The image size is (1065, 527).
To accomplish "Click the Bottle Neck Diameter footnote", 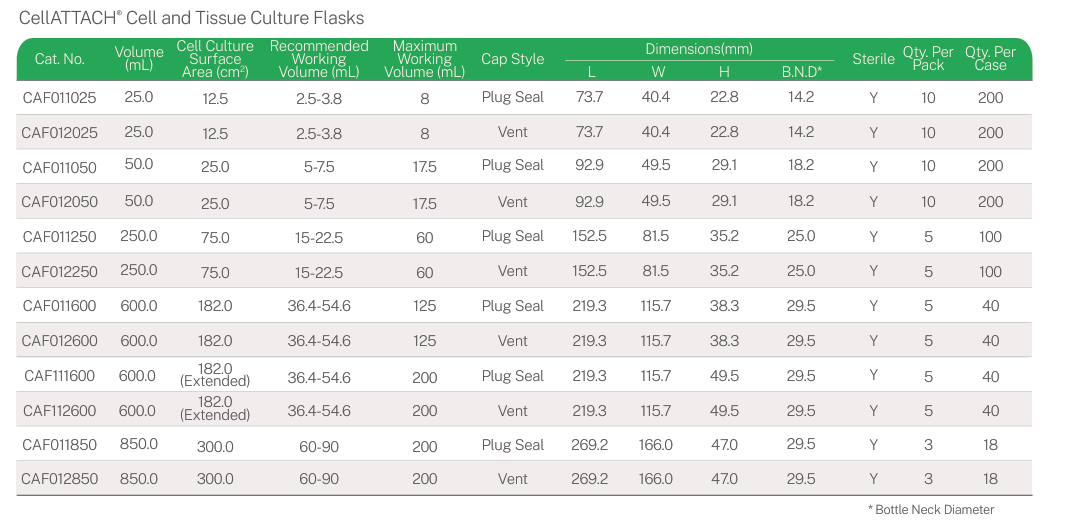I will pyautogui.click(x=931, y=510).
